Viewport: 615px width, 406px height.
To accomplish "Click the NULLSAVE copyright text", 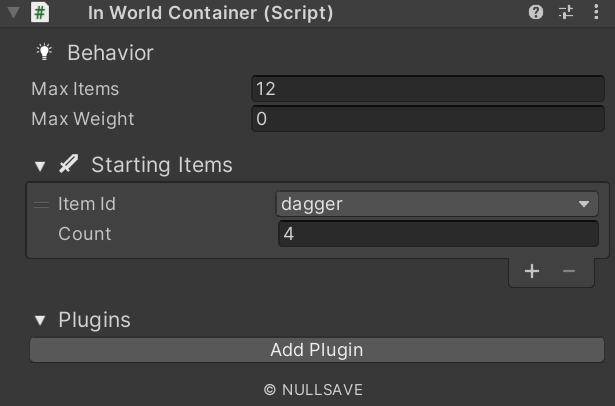I will 313,390.
